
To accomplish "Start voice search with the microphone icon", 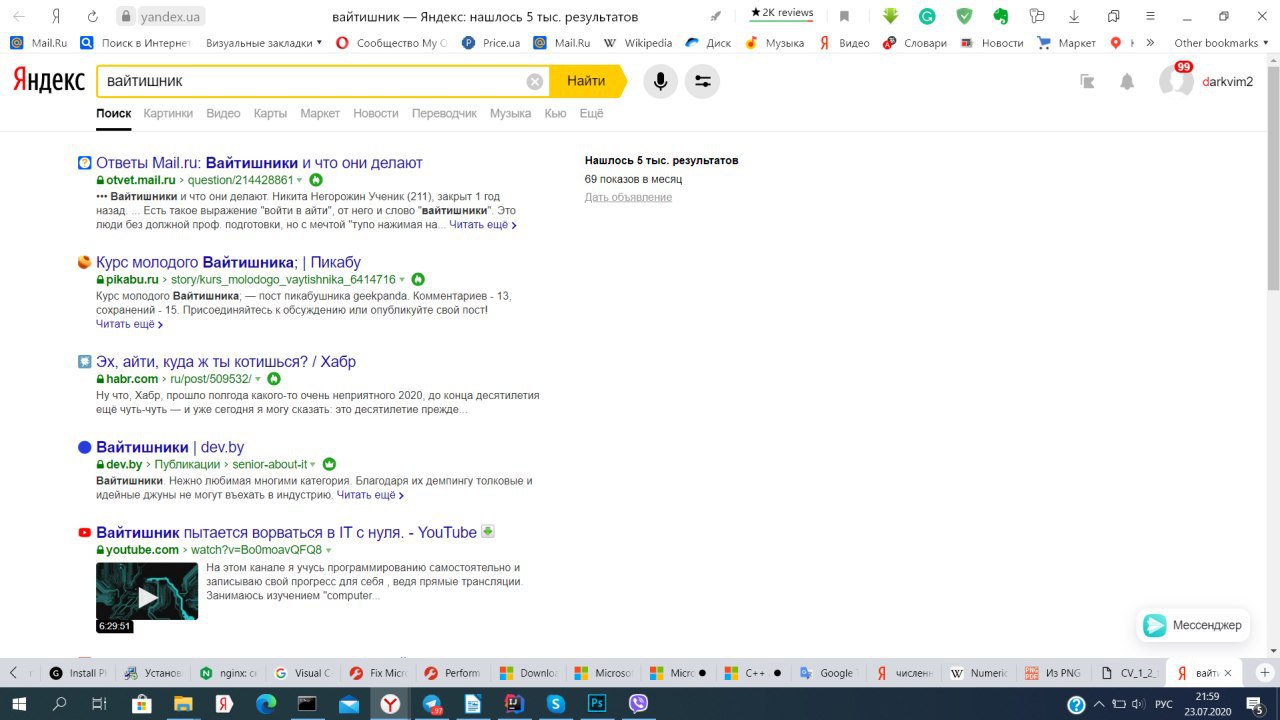I will (660, 81).
